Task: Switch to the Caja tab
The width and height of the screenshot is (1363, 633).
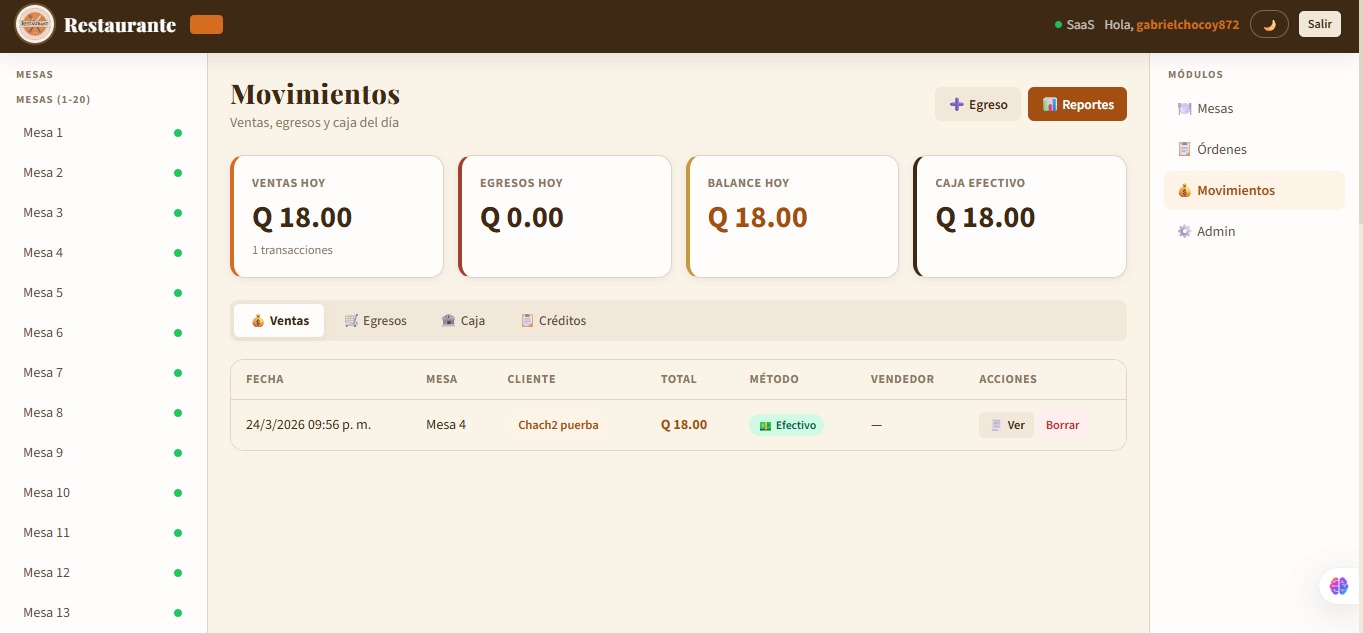Action: pyautogui.click(x=463, y=321)
